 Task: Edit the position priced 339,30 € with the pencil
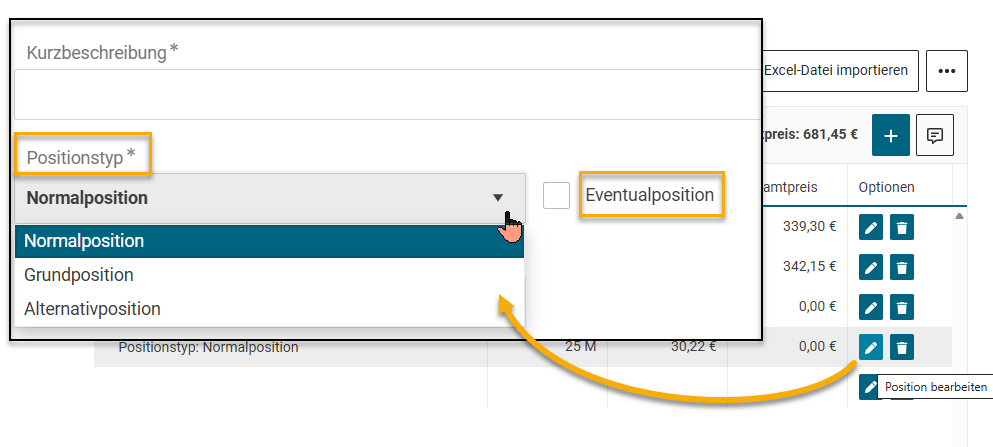tap(871, 228)
